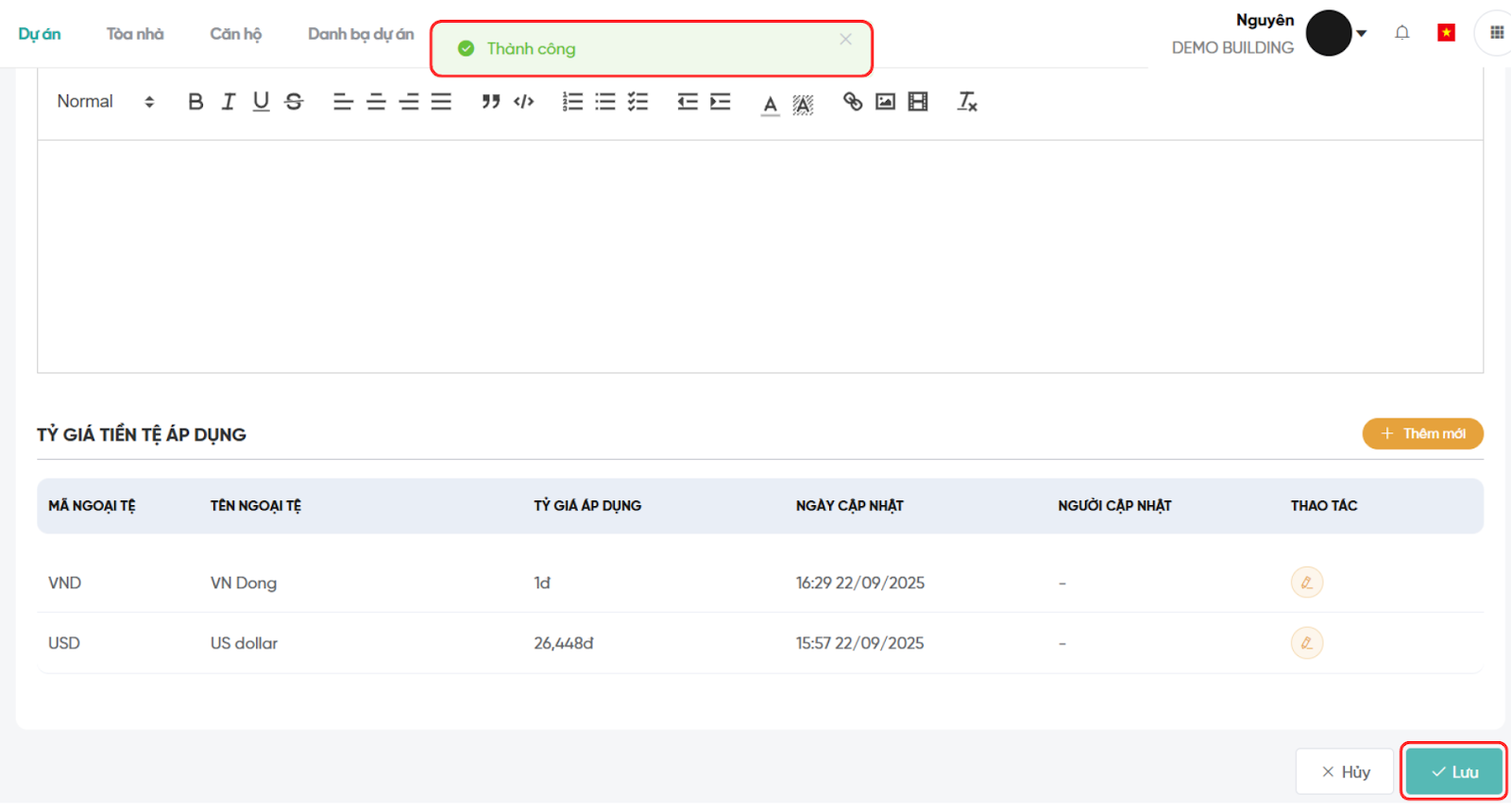Toggle bold formatting in the editor
Viewport: 1511px width, 812px height.
click(x=195, y=102)
